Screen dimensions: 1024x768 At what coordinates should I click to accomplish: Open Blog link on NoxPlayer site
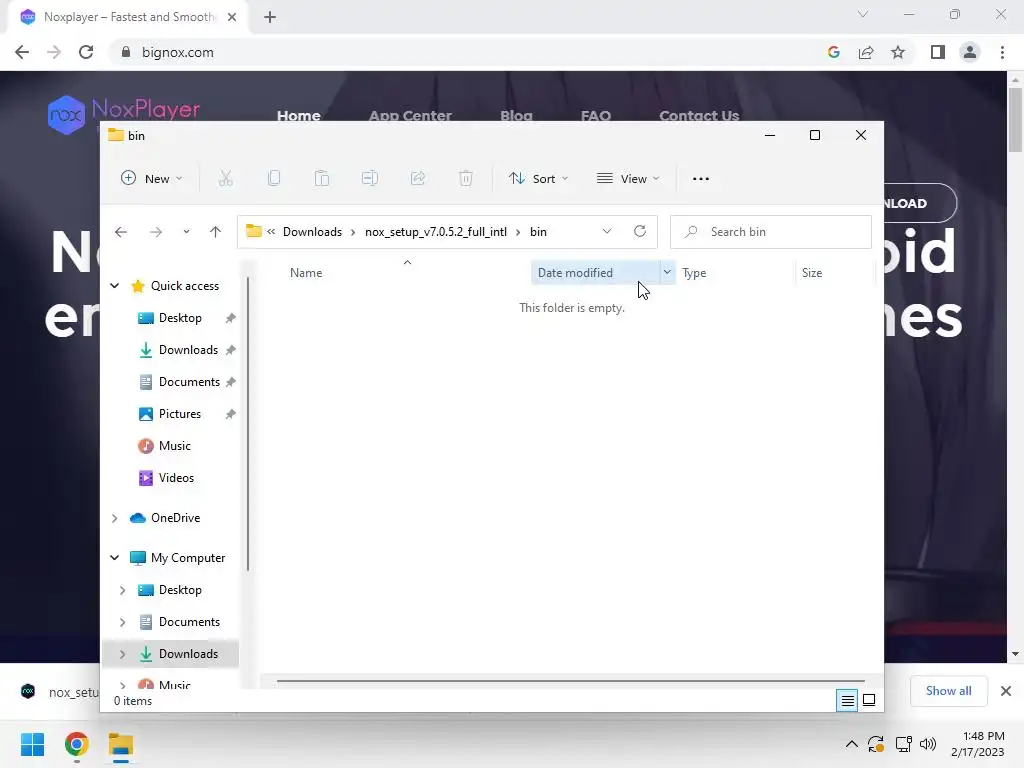pos(516,116)
